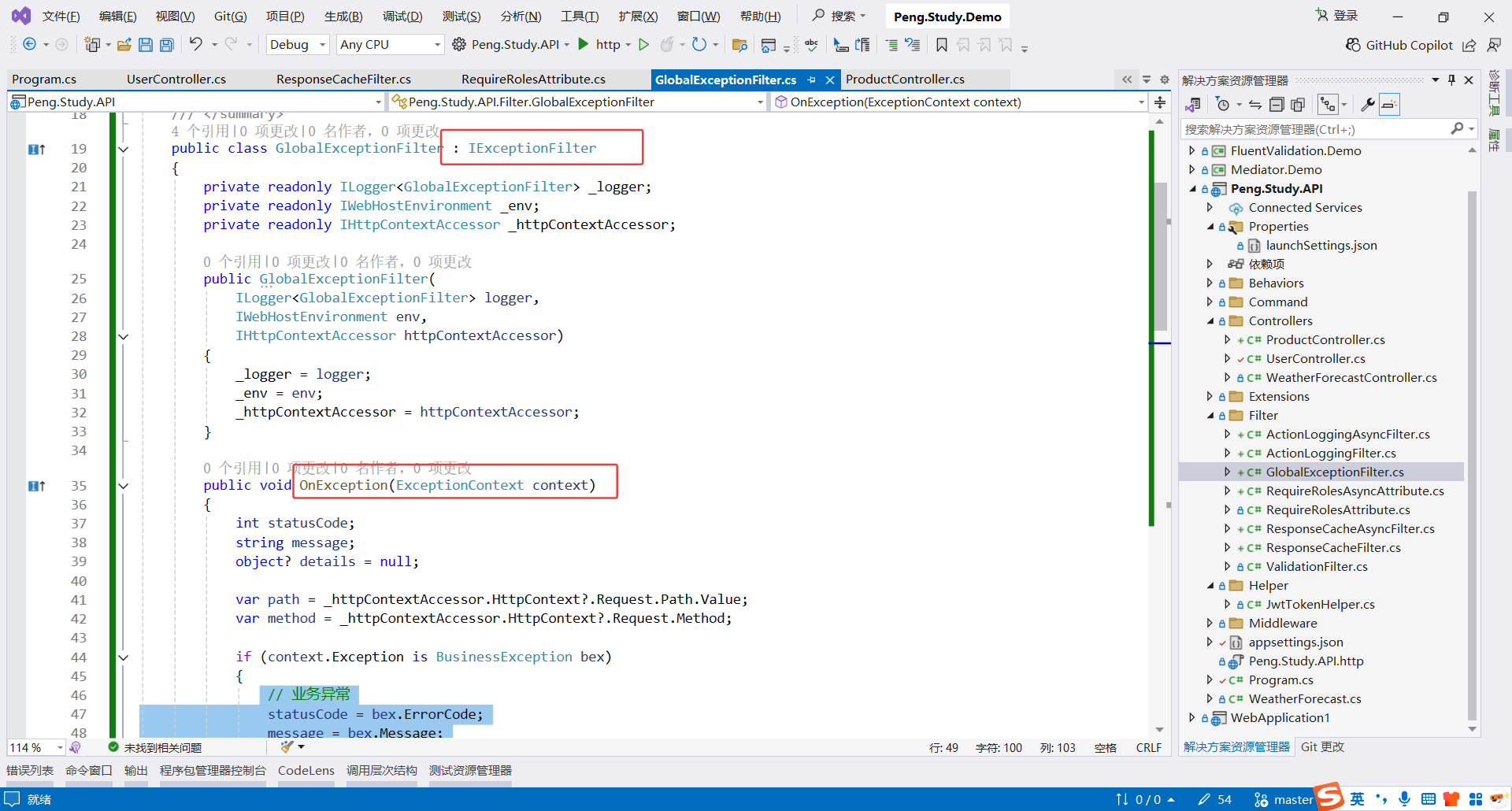The image size is (1512, 811).
Task: Click the spell check abc icon
Action: point(812,45)
